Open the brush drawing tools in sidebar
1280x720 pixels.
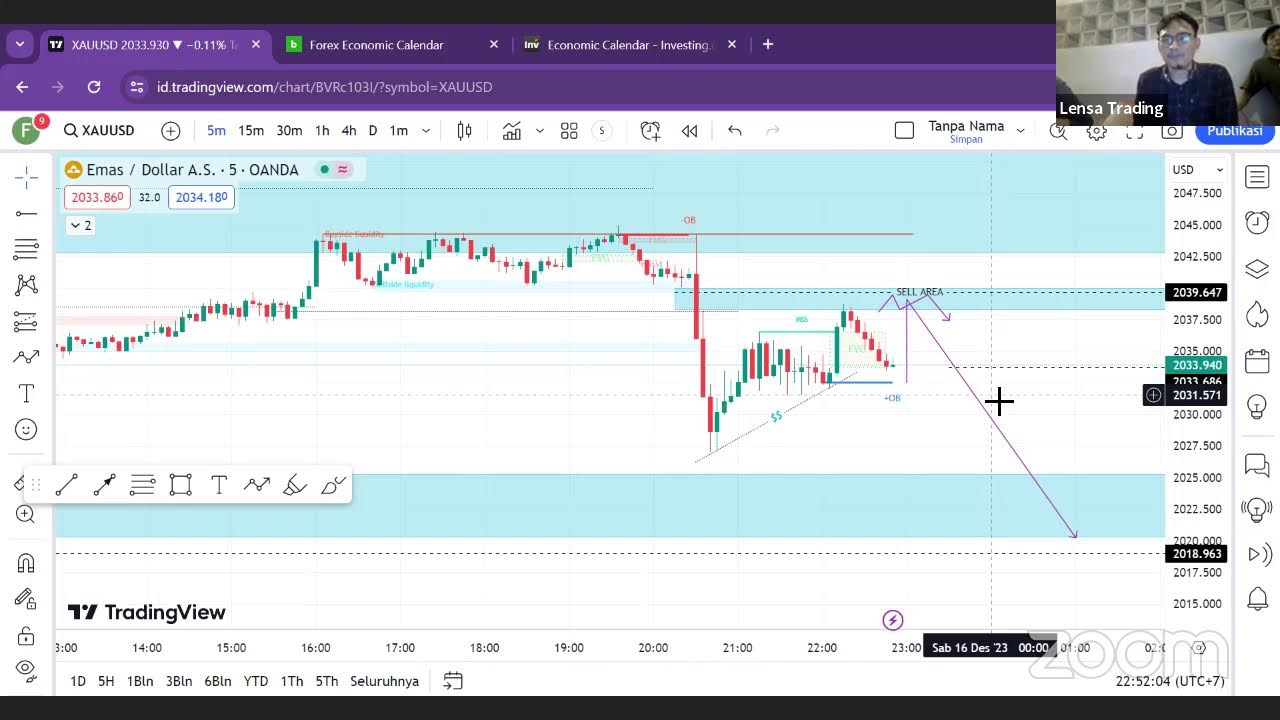pyautogui.click(x=26, y=357)
